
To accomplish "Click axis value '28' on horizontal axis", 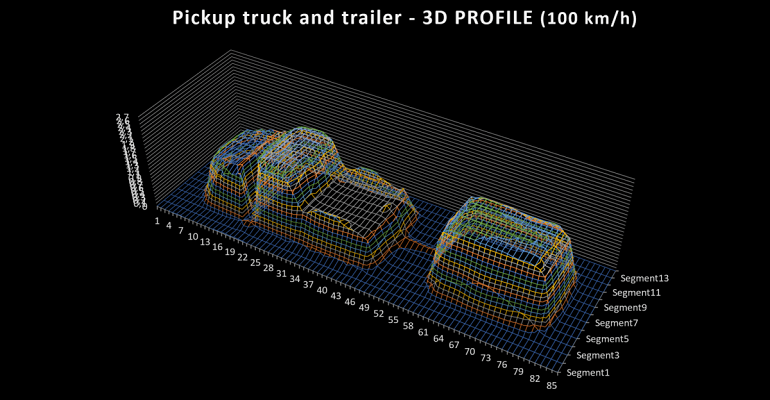I will 268,267.
